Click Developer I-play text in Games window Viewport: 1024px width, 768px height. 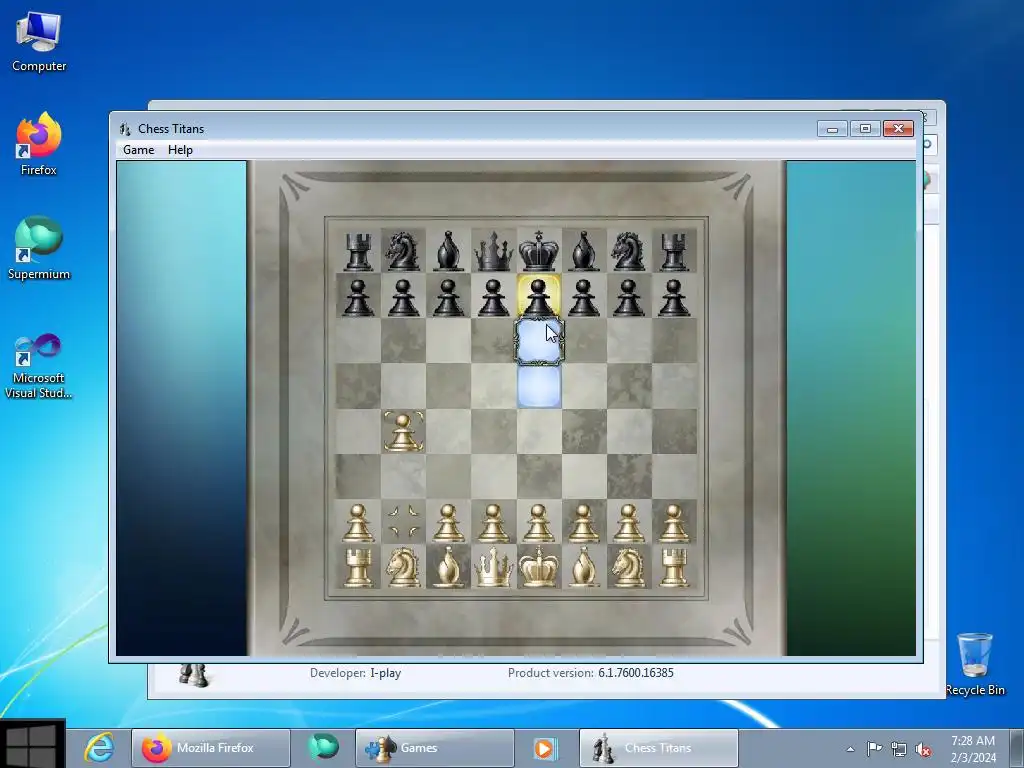coord(355,673)
